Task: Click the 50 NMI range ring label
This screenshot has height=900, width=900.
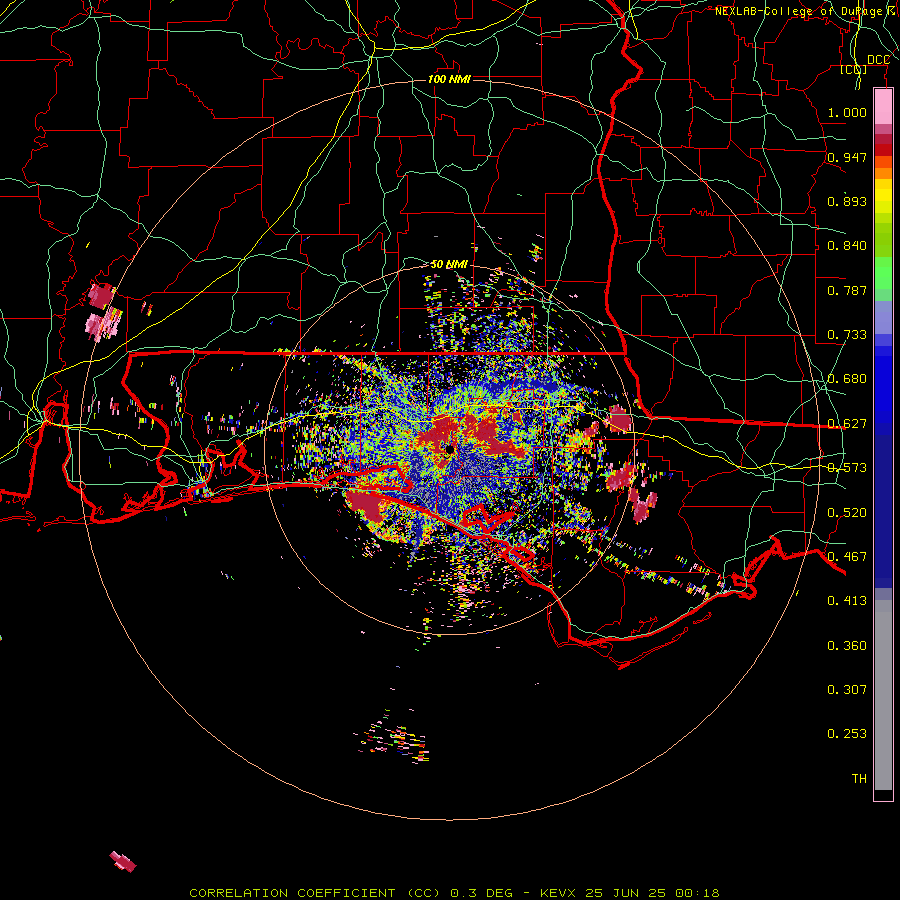Action: point(449,264)
